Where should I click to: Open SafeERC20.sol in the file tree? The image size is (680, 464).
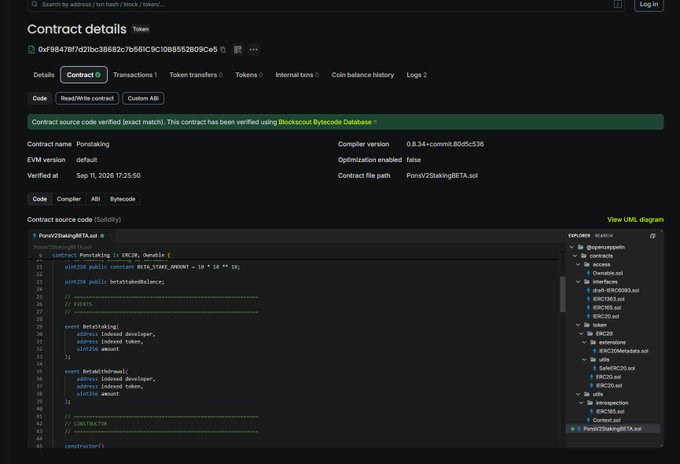(x=617, y=368)
